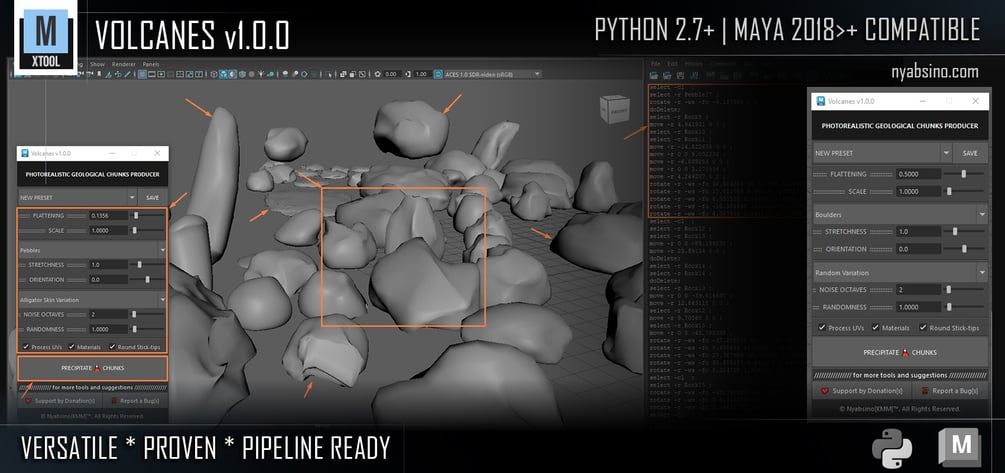
Task: Click PRECIPITATE CHUNKS in the Pebbles window
Action: click(93, 369)
